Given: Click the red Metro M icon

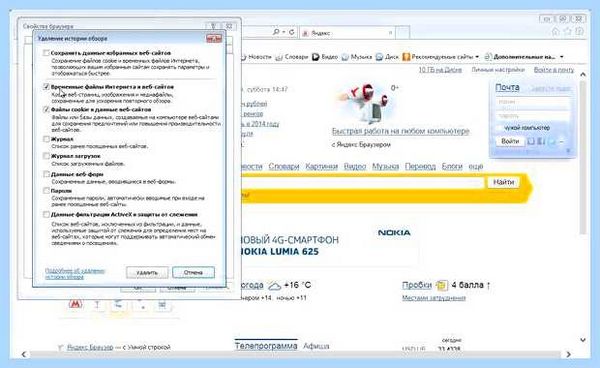Looking at the screenshot, I should [x=75, y=304].
